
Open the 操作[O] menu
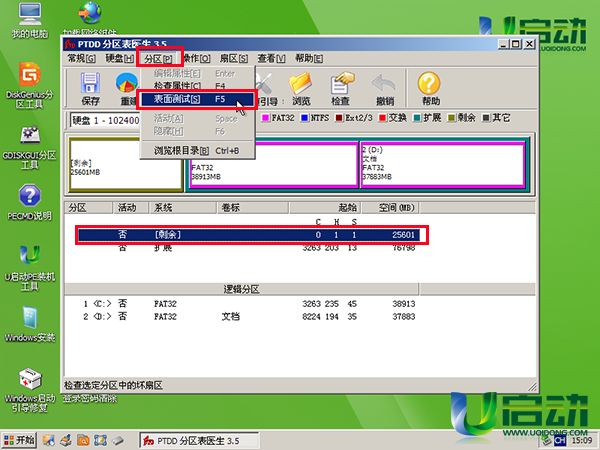pyautogui.click(x=196, y=59)
